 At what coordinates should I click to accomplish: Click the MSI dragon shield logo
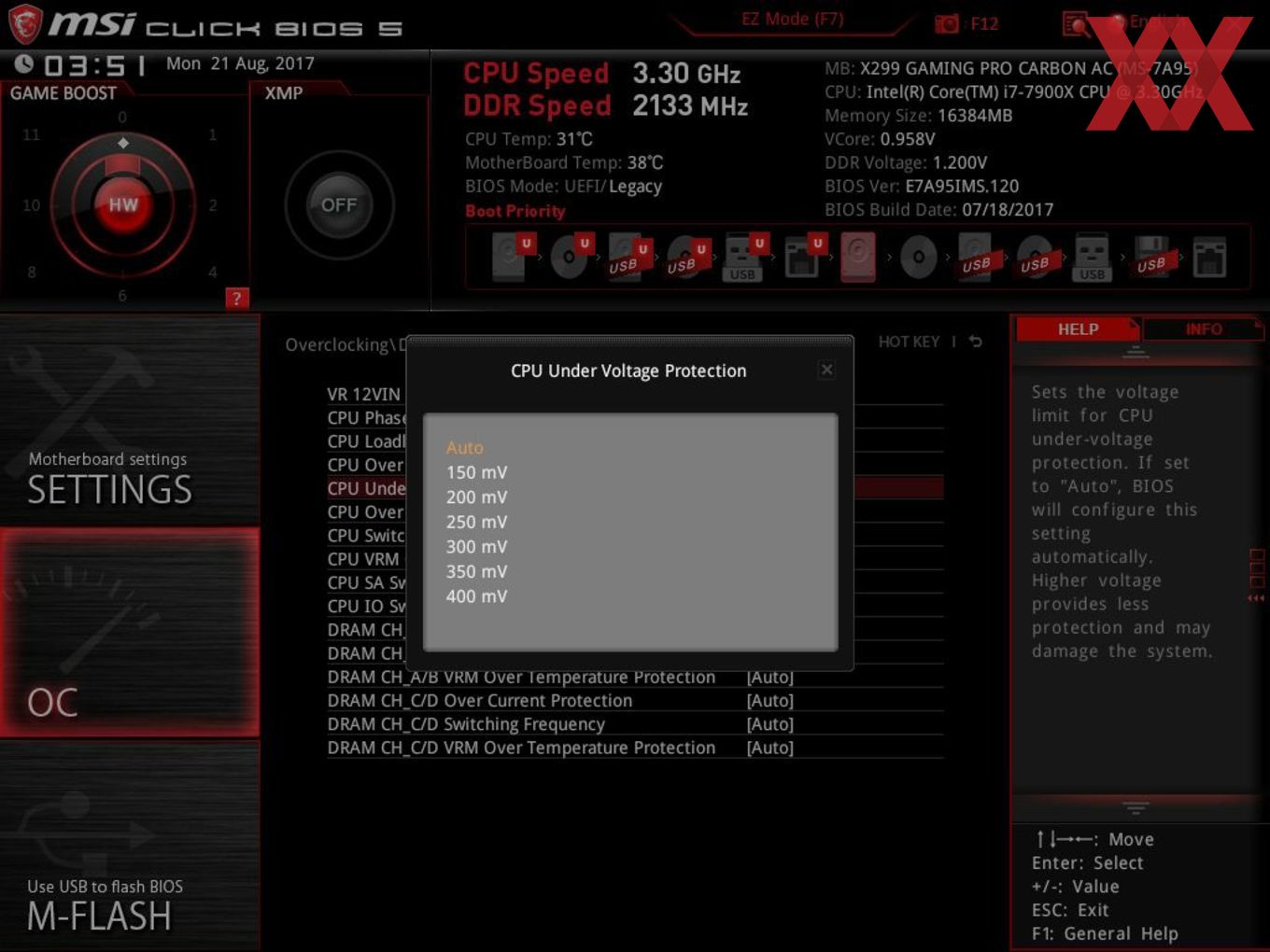point(24,24)
